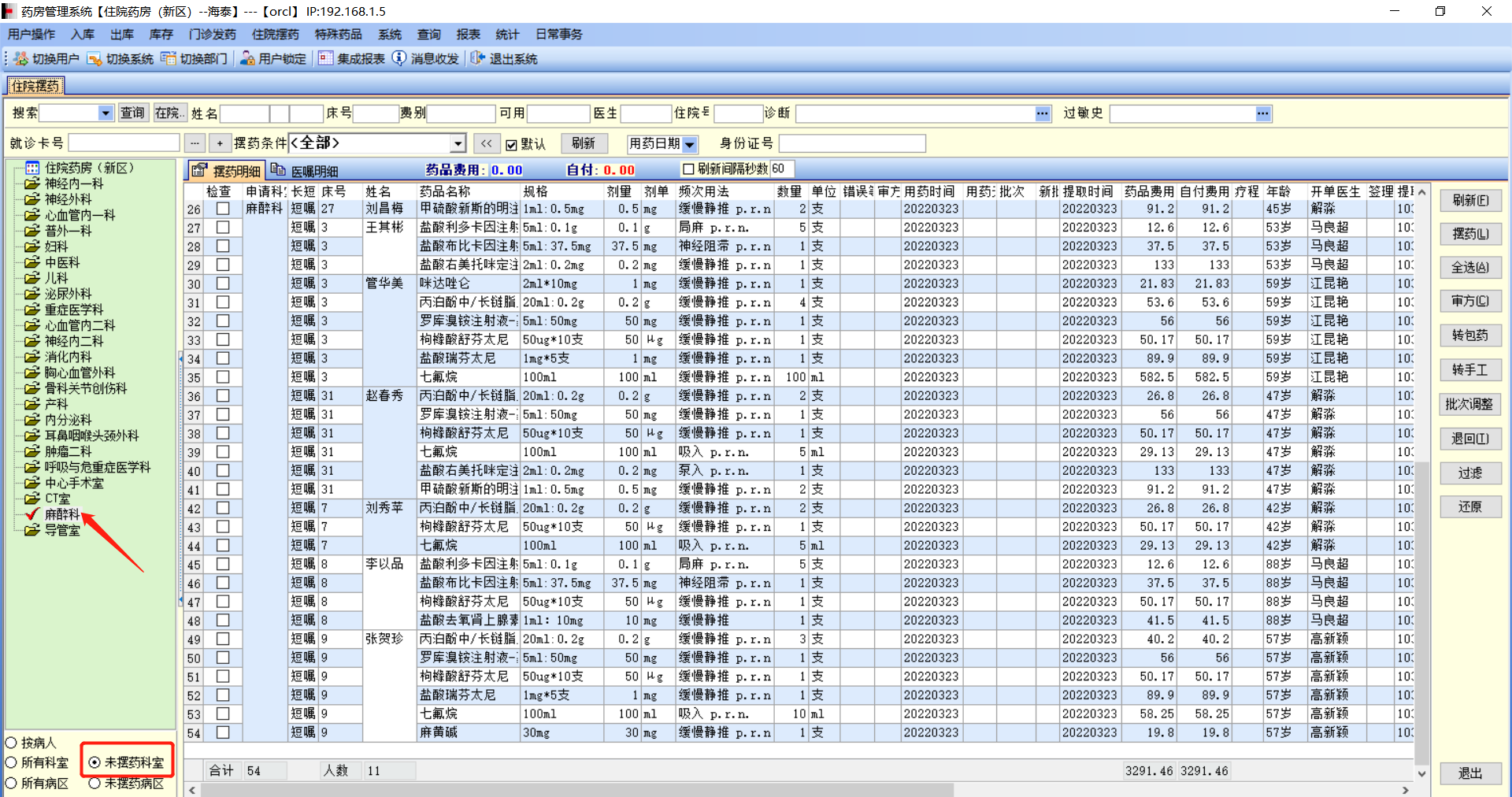The height and width of the screenshot is (797, 1512).
Task: Open the 过敏史 ellipsis selector
Action: [x=1263, y=113]
